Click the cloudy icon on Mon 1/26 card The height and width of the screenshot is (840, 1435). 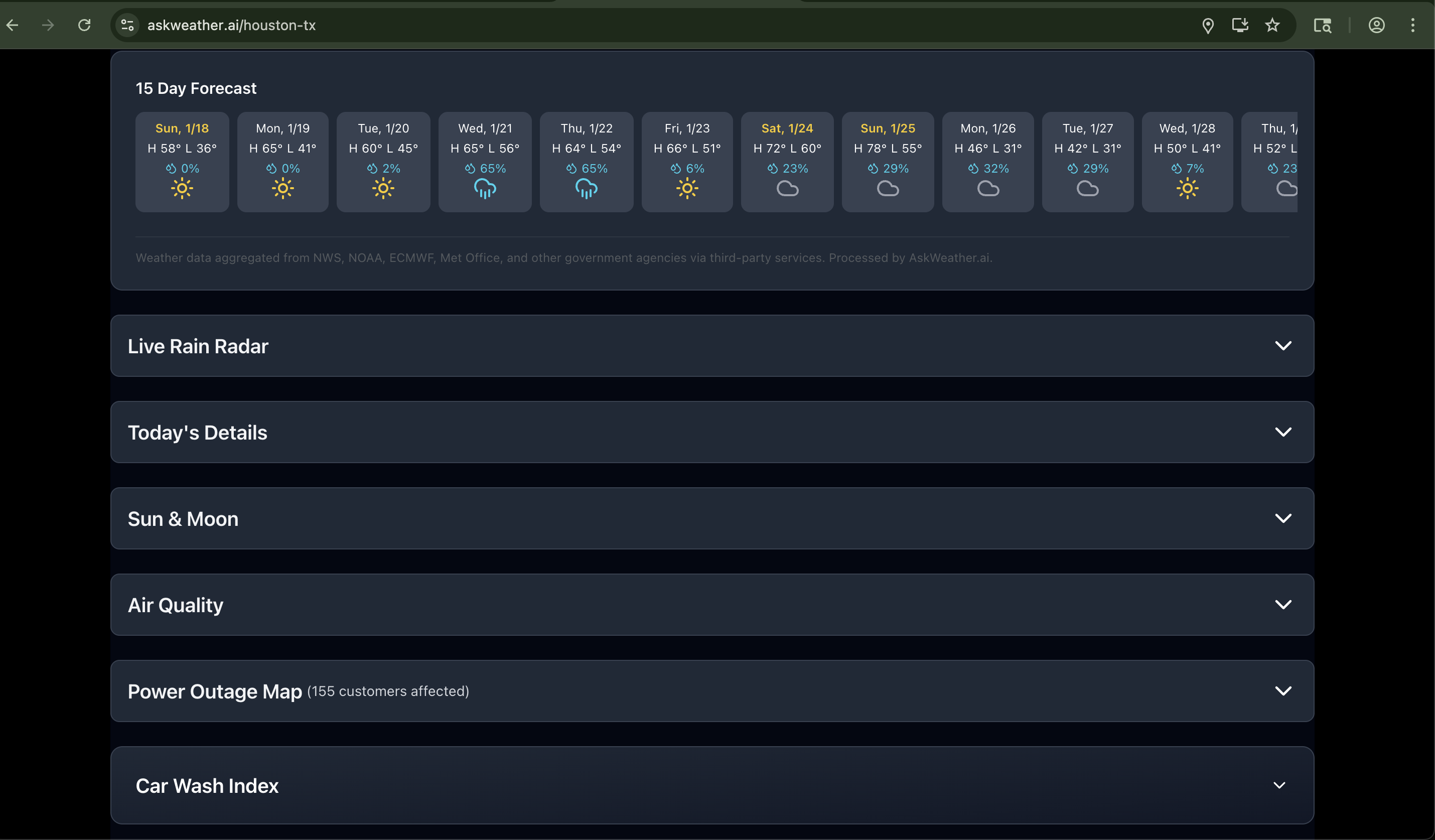(988, 189)
